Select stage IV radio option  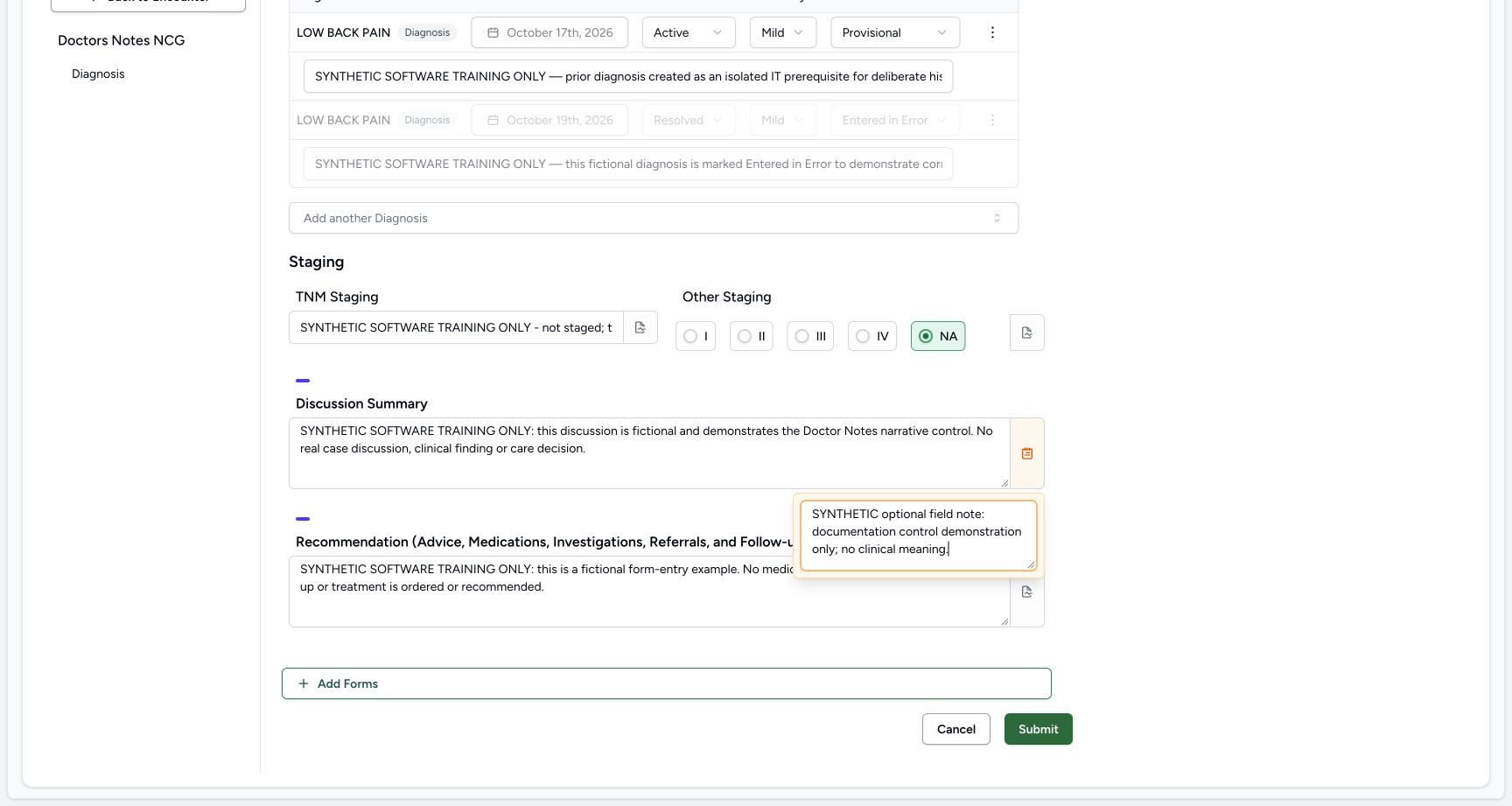pos(872,336)
